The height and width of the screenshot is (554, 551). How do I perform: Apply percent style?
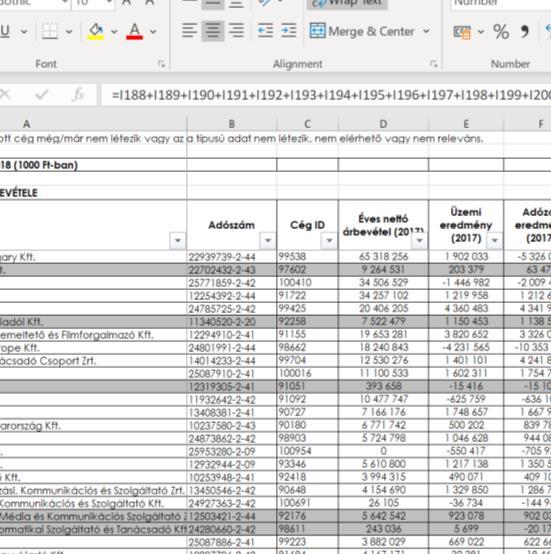(501, 31)
